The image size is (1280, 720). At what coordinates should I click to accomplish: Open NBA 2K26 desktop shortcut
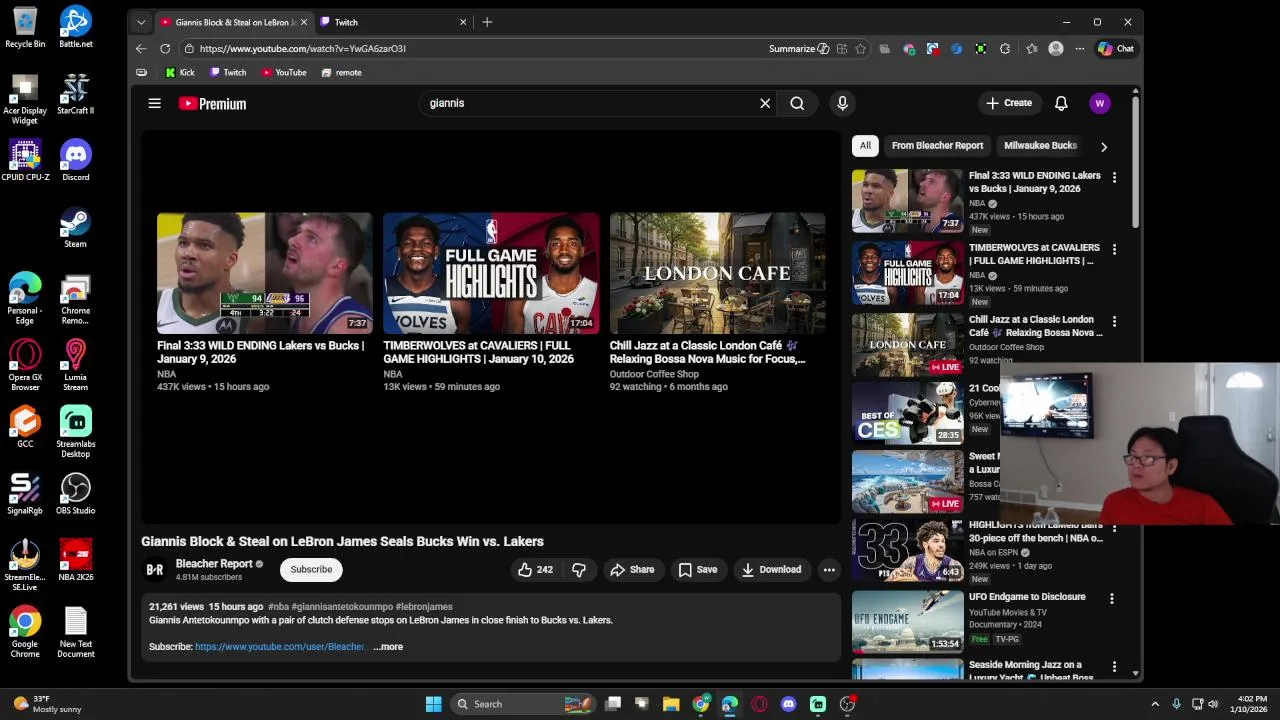coord(76,561)
